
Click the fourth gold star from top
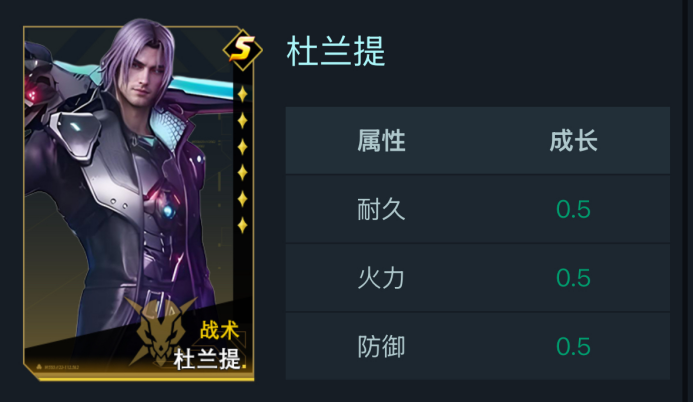(242, 173)
